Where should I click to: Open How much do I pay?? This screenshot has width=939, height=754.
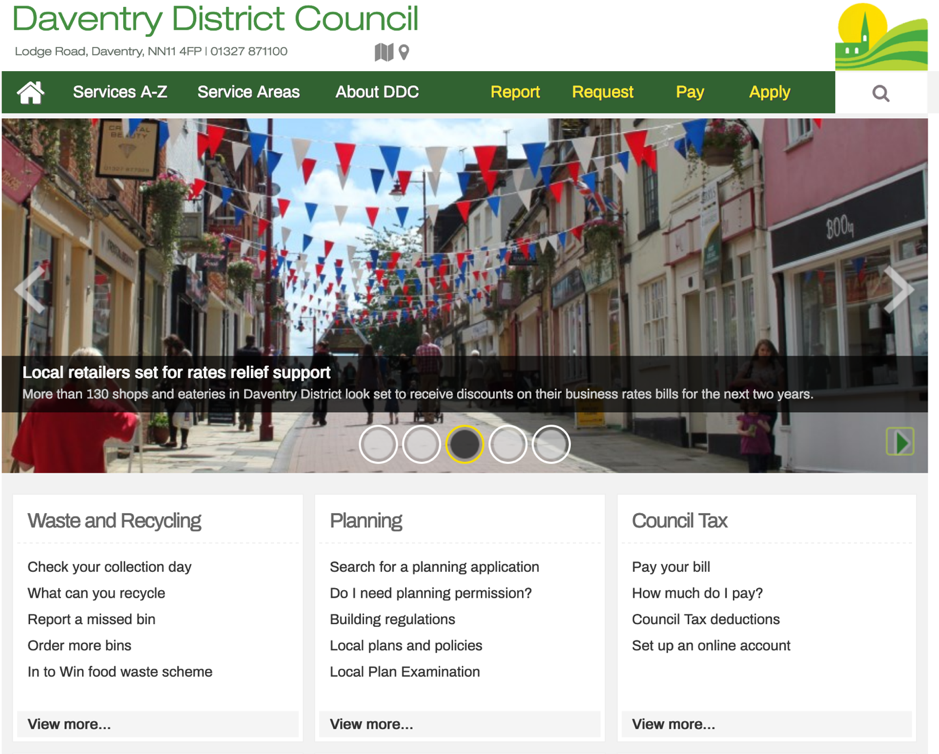coord(698,593)
